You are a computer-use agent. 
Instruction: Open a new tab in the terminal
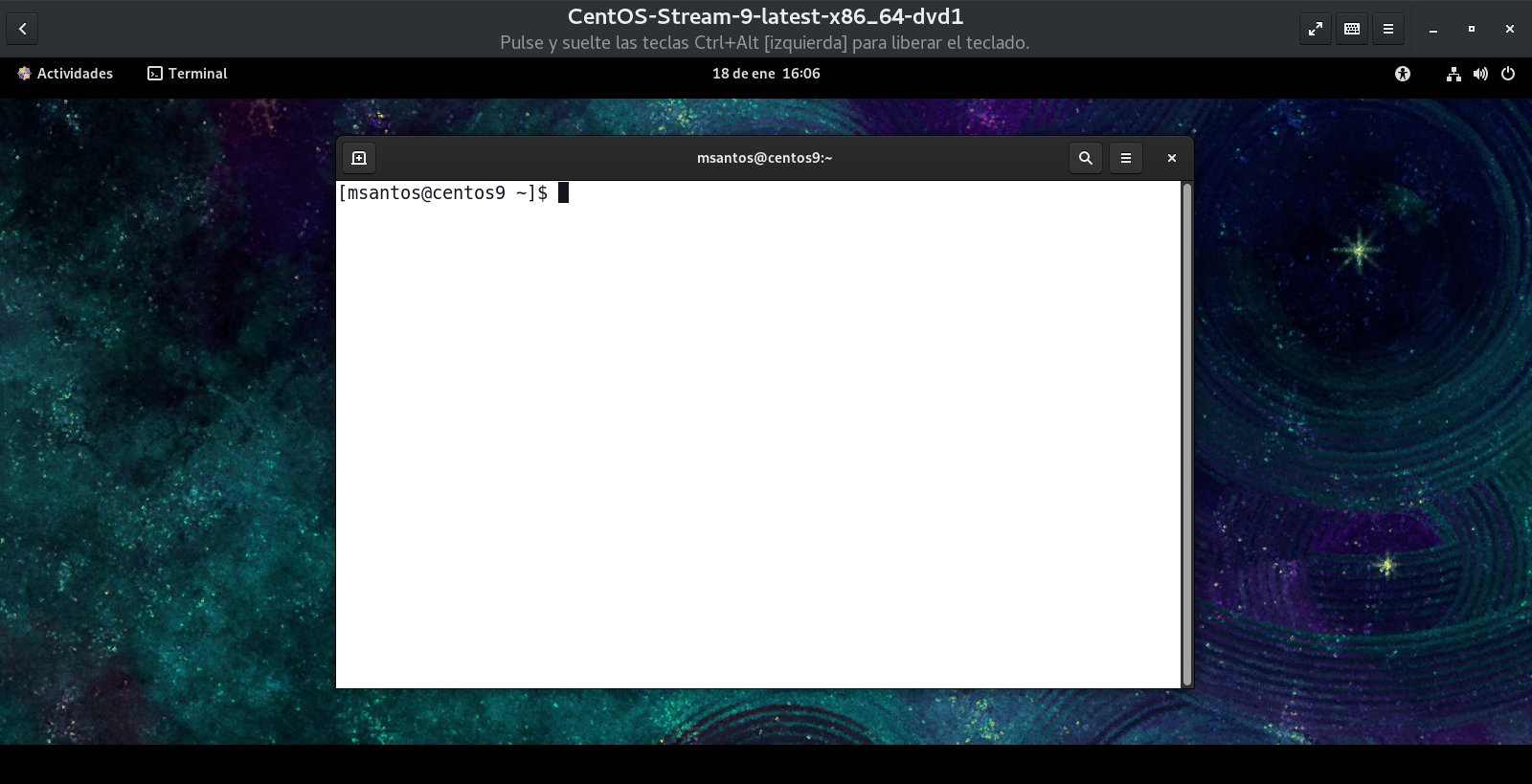click(x=359, y=158)
